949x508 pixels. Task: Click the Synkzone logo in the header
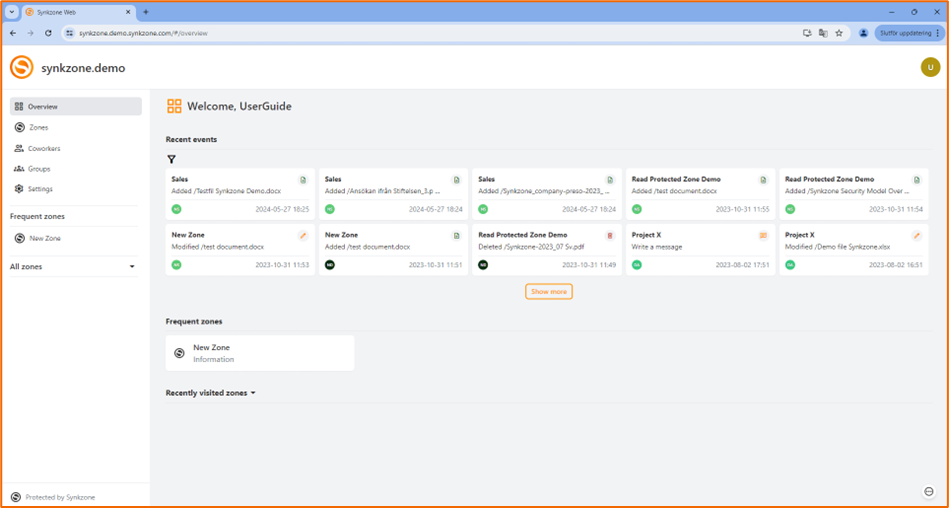pos(22,68)
